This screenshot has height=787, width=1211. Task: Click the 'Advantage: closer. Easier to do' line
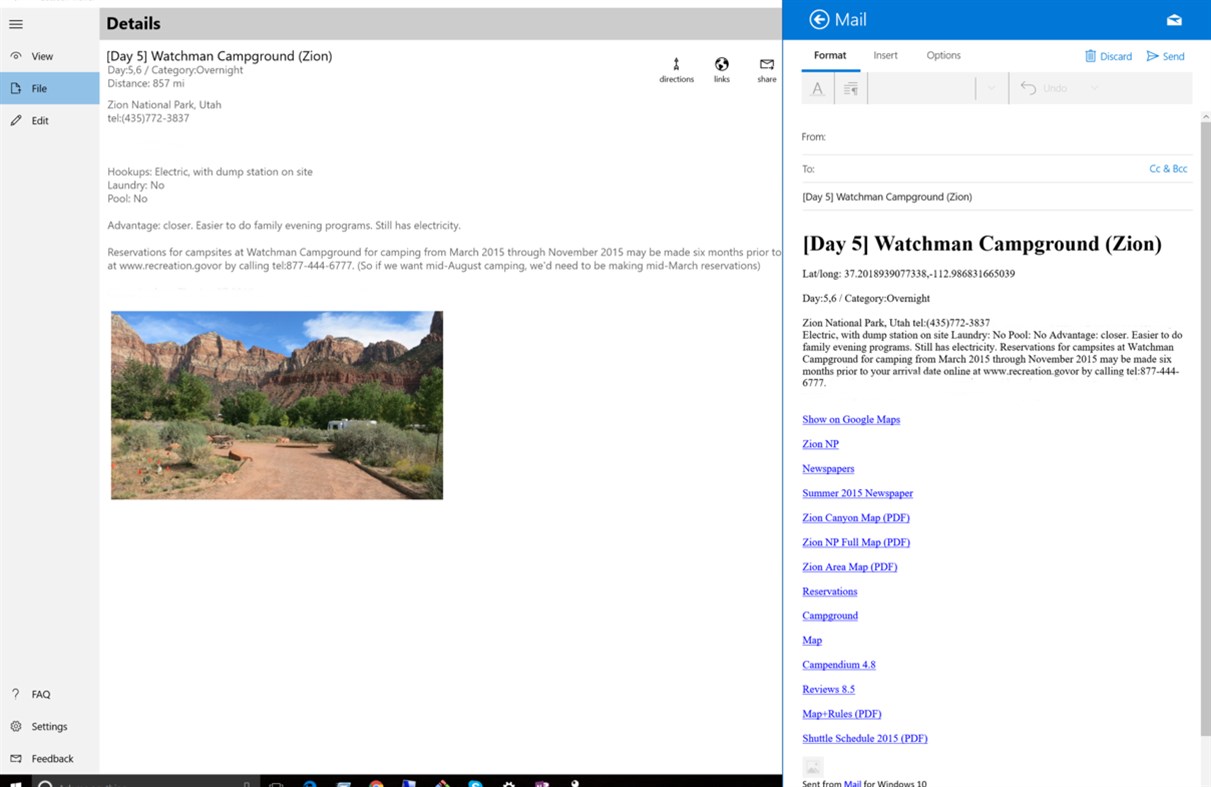coord(284,225)
